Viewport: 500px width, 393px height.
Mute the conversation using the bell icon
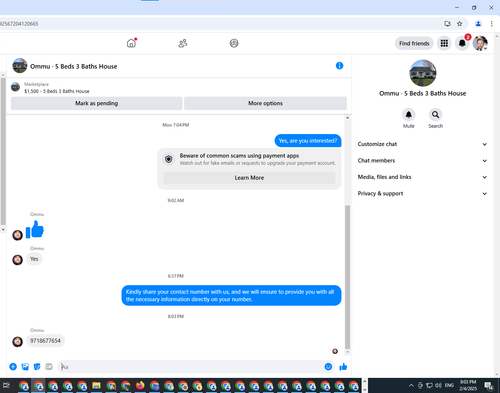409,115
